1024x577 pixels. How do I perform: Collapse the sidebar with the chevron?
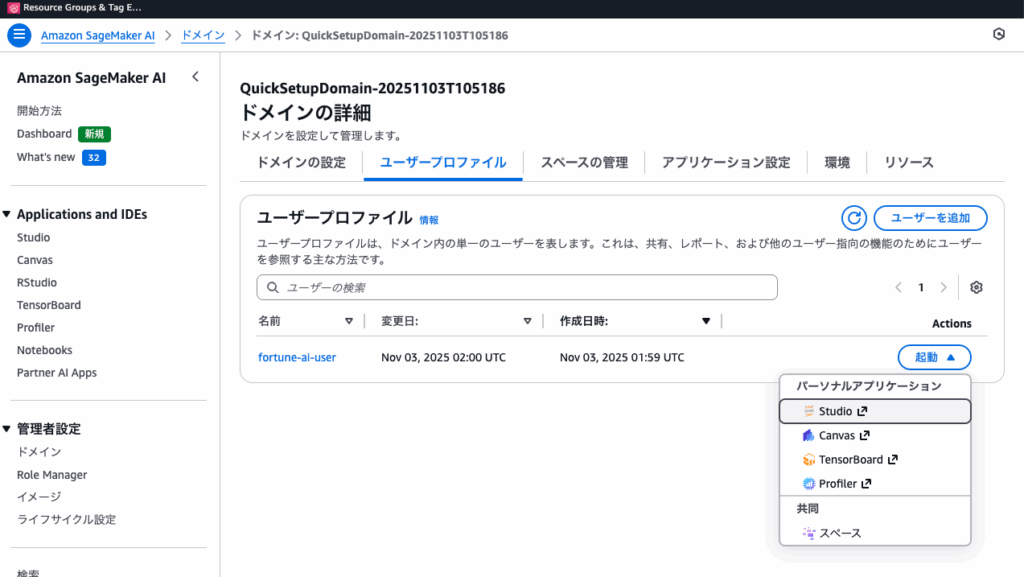(x=195, y=77)
